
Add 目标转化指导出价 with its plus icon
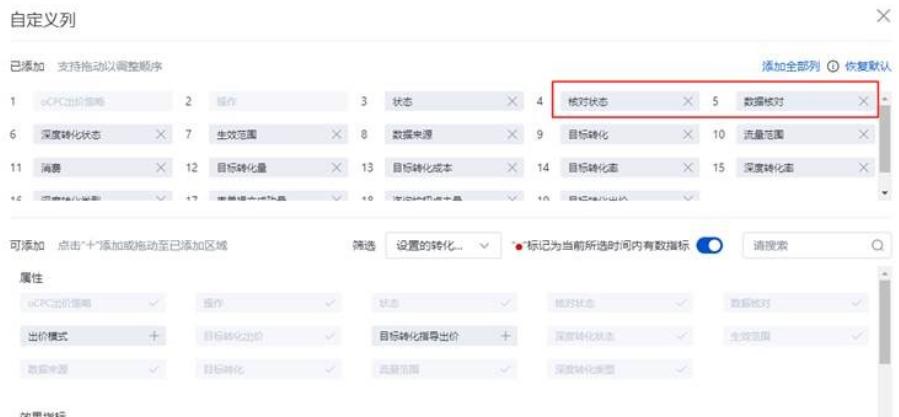pyautogui.click(x=505, y=336)
